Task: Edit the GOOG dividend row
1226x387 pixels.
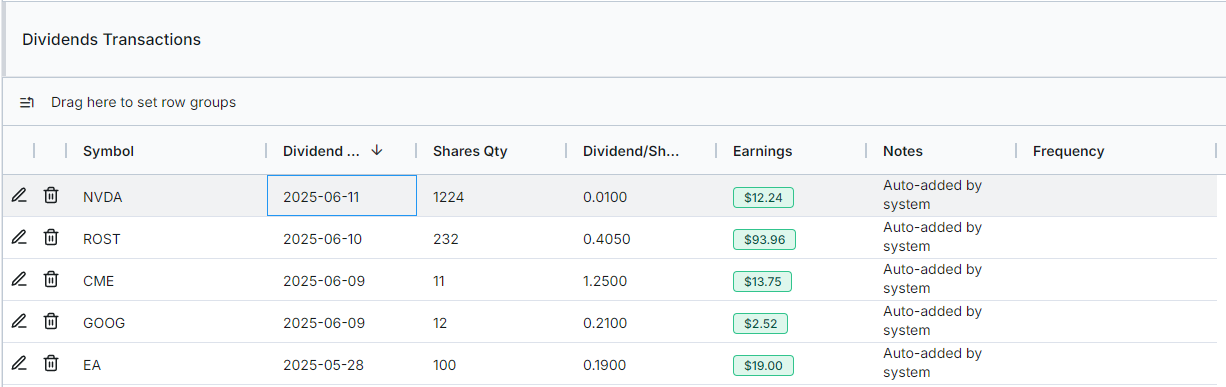Action: click(19, 322)
